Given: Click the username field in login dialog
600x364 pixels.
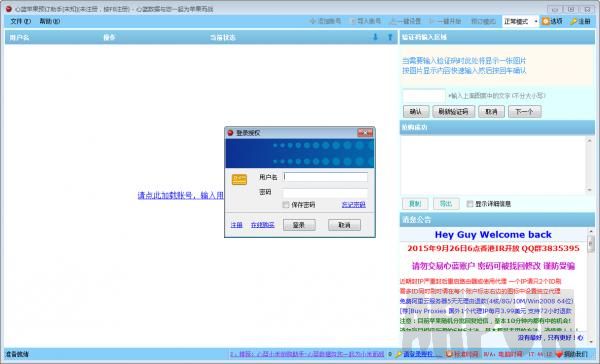Looking at the screenshot, I should click(325, 177).
